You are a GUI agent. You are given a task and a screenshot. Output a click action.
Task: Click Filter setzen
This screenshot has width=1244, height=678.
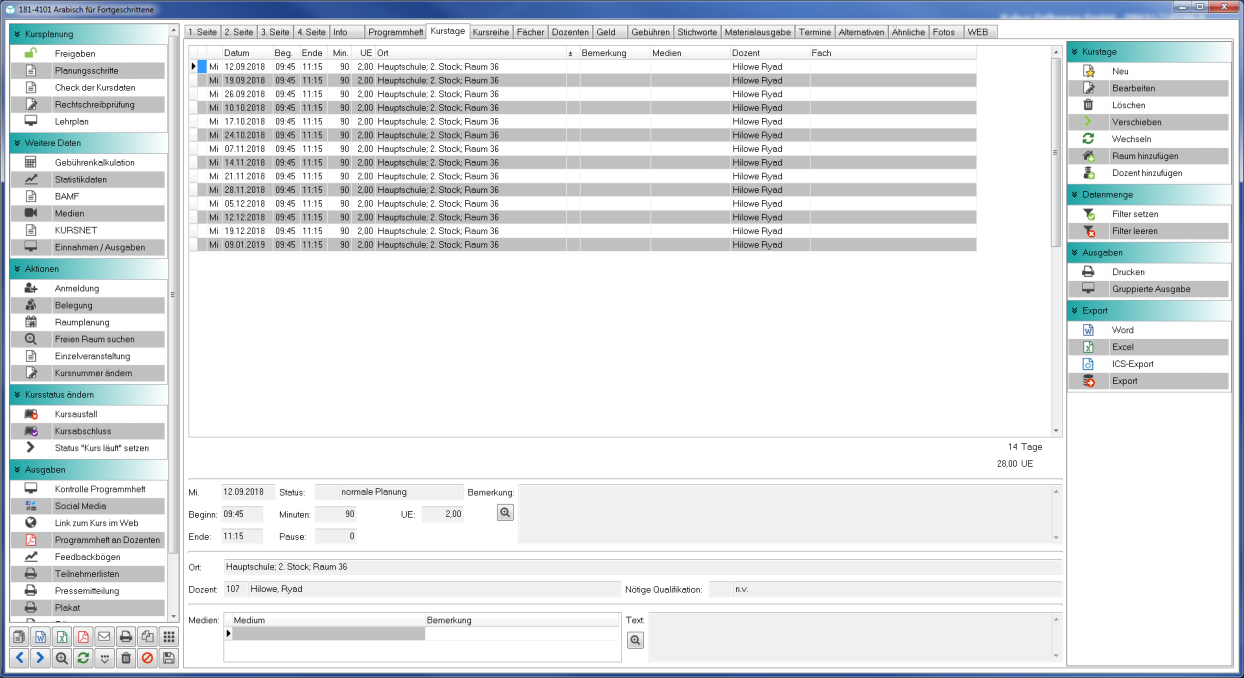click(1149, 214)
